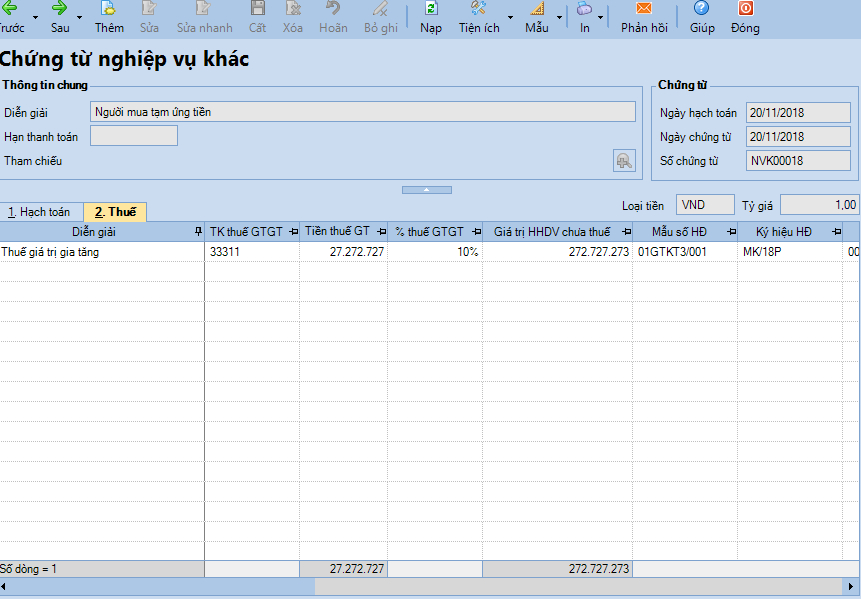
Task: Open the Mẫu dropdown arrow
Action: pyautogui.click(x=559, y=17)
